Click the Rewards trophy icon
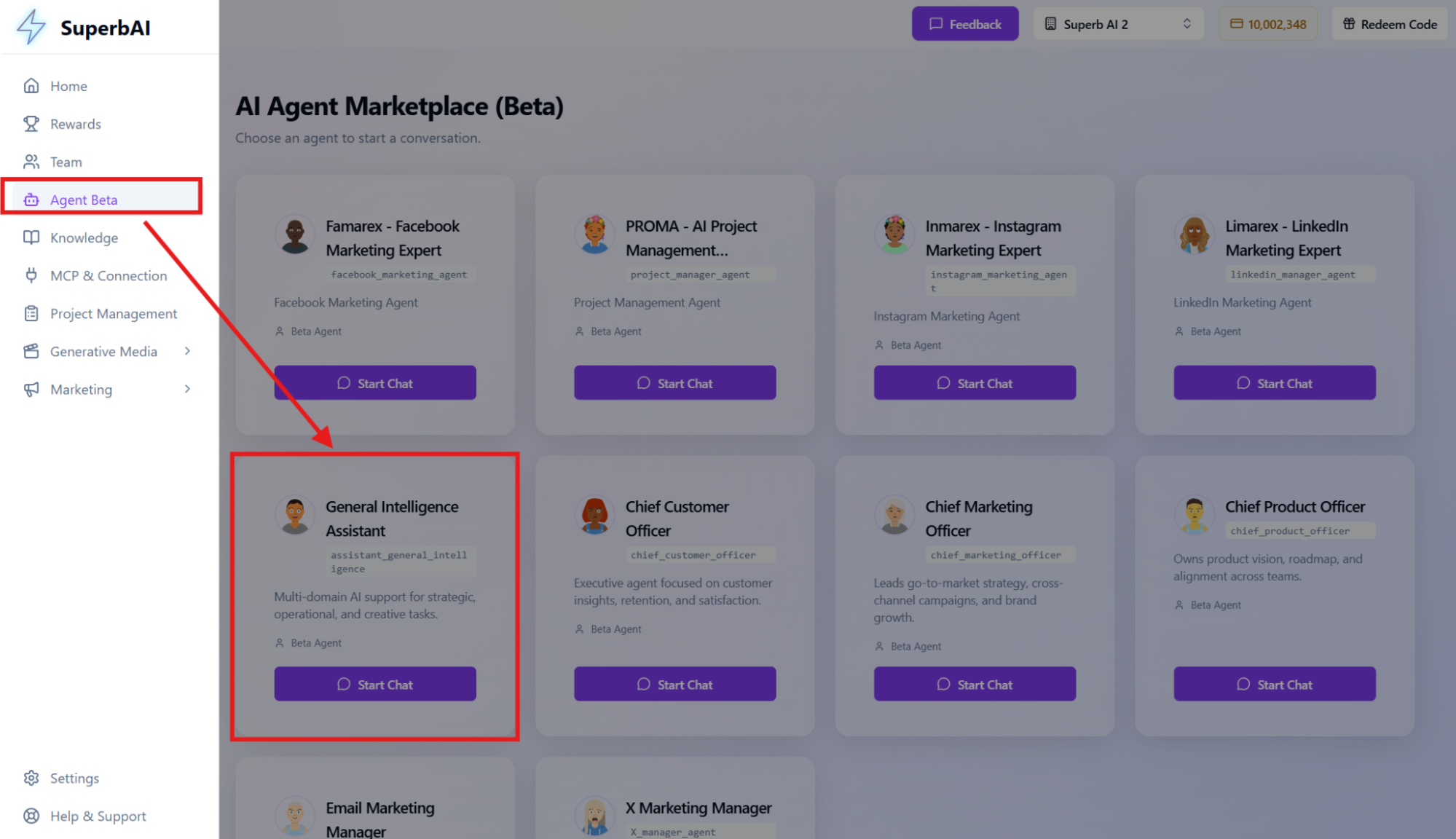This screenshot has height=839, width=1456. (31, 124)
